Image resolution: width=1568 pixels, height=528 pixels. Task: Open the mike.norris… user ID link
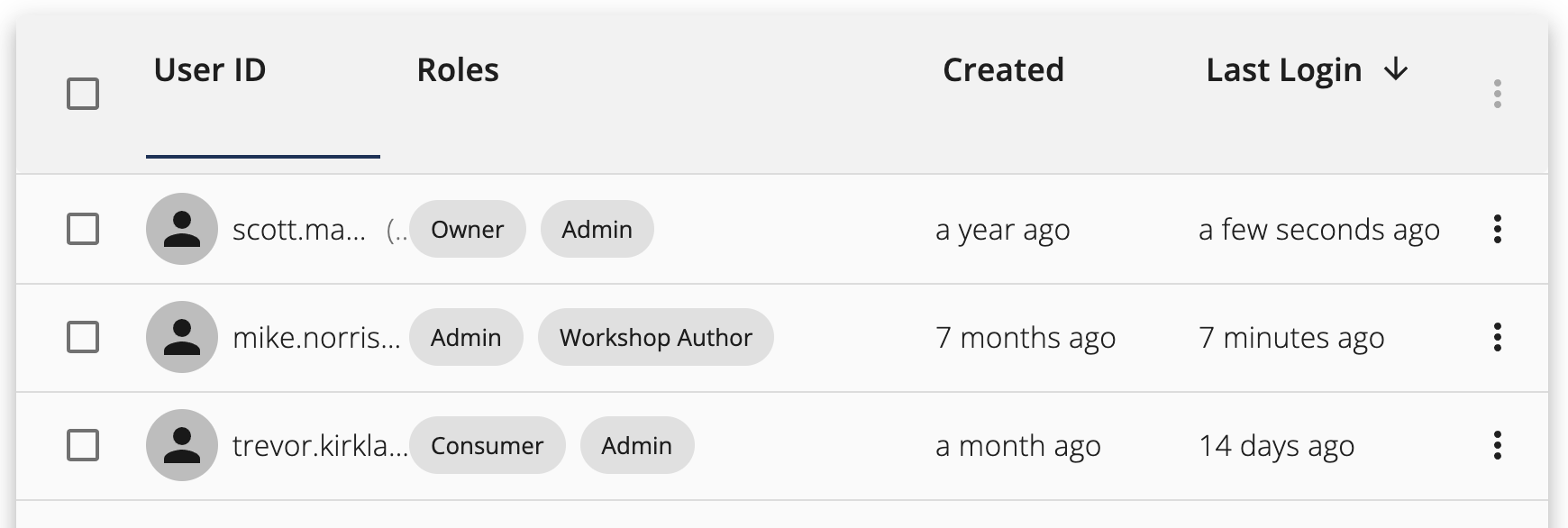coord(316,337)
